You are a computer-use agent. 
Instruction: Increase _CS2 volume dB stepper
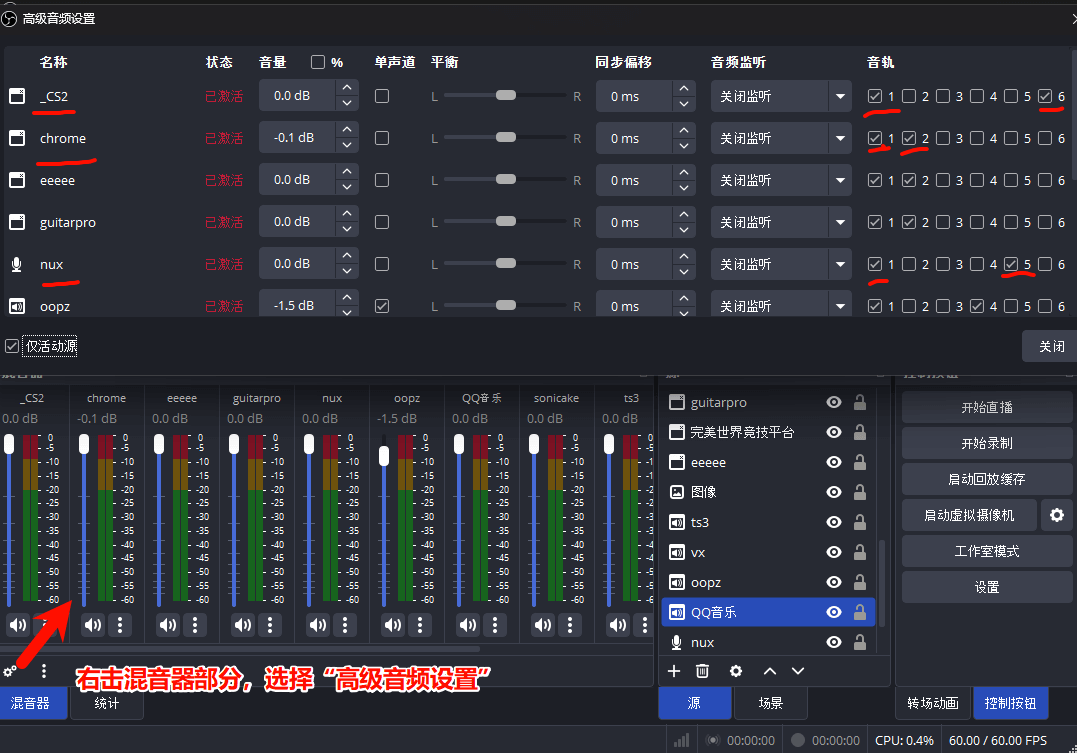(347, 88)
